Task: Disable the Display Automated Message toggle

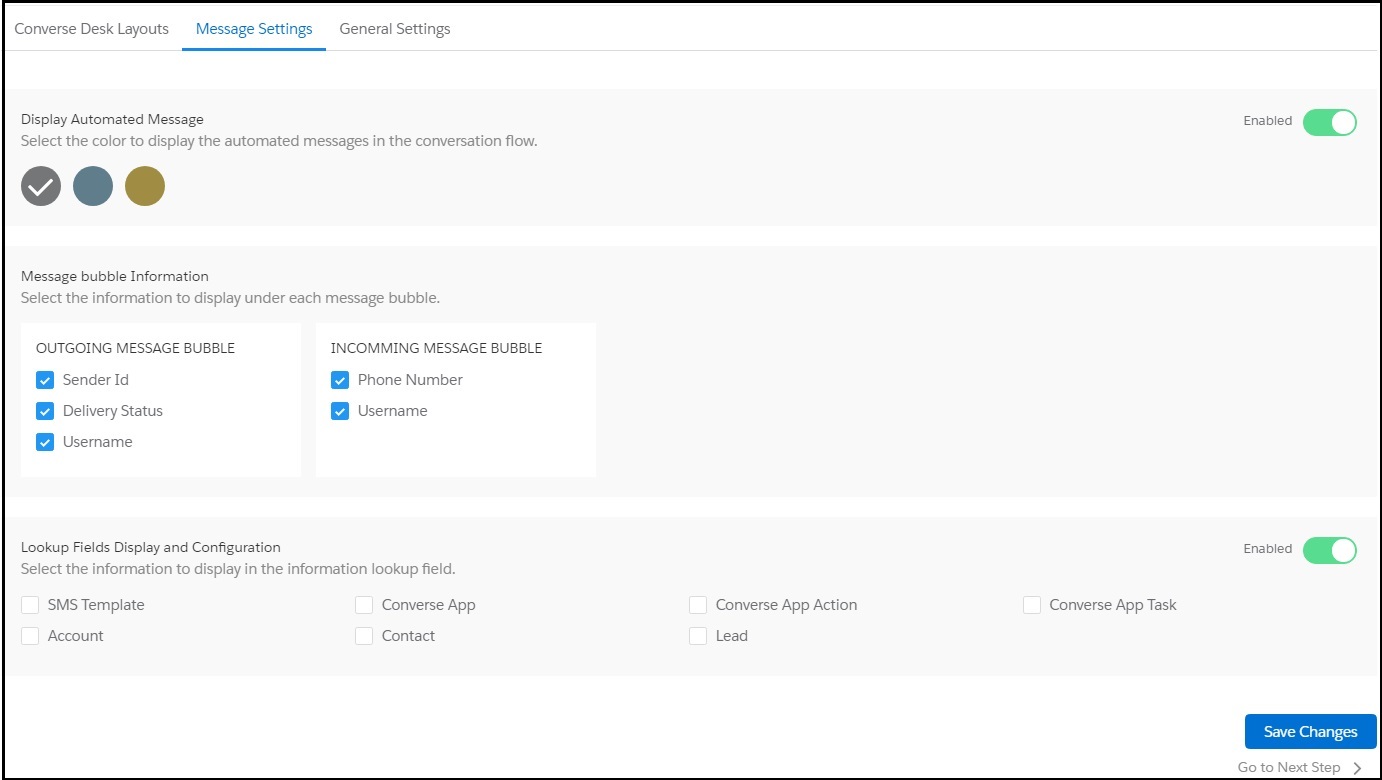Action: (x=1329, y=121)
